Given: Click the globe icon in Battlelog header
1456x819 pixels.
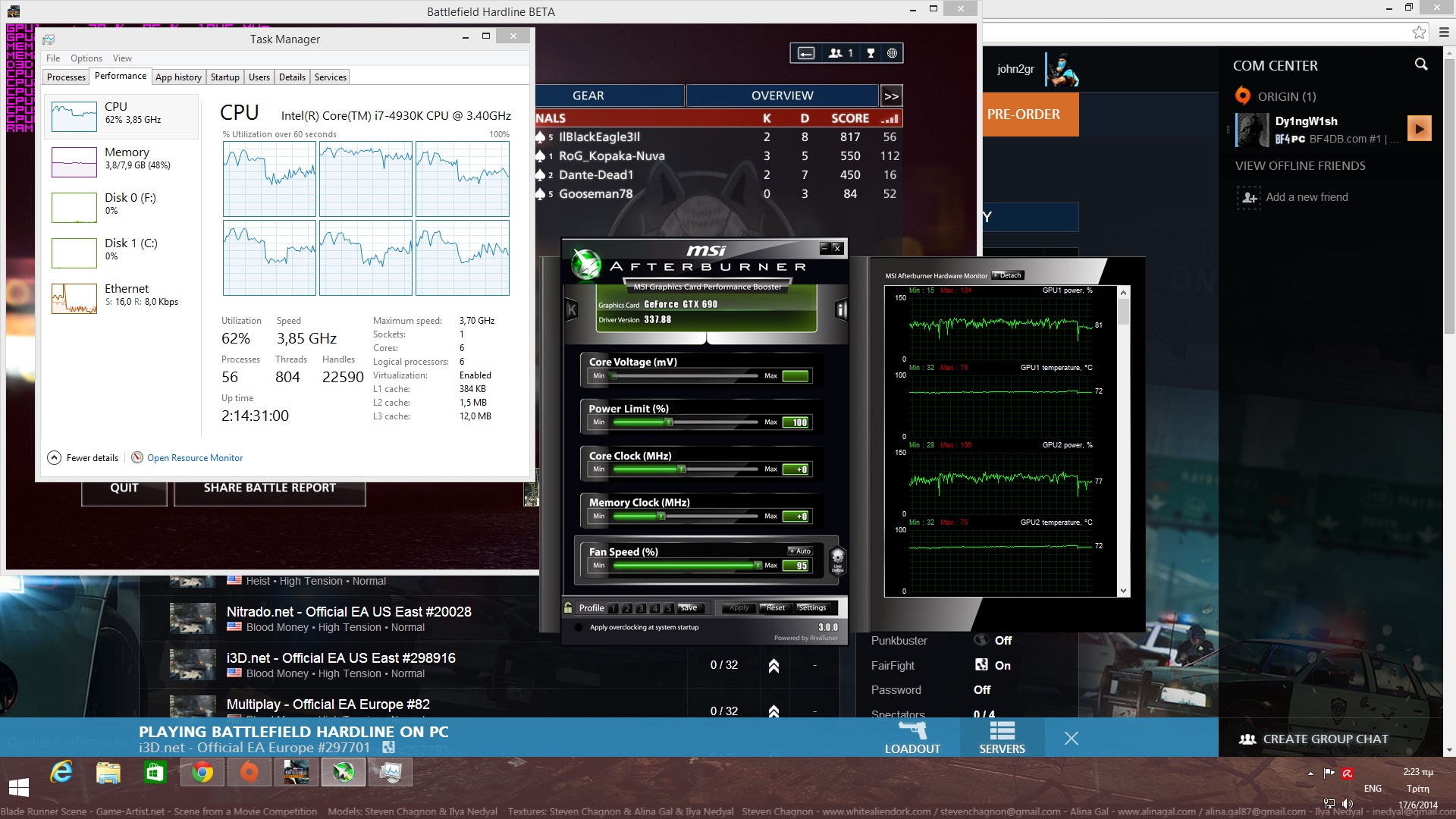Looking at the screenshot, I should 892,53.
